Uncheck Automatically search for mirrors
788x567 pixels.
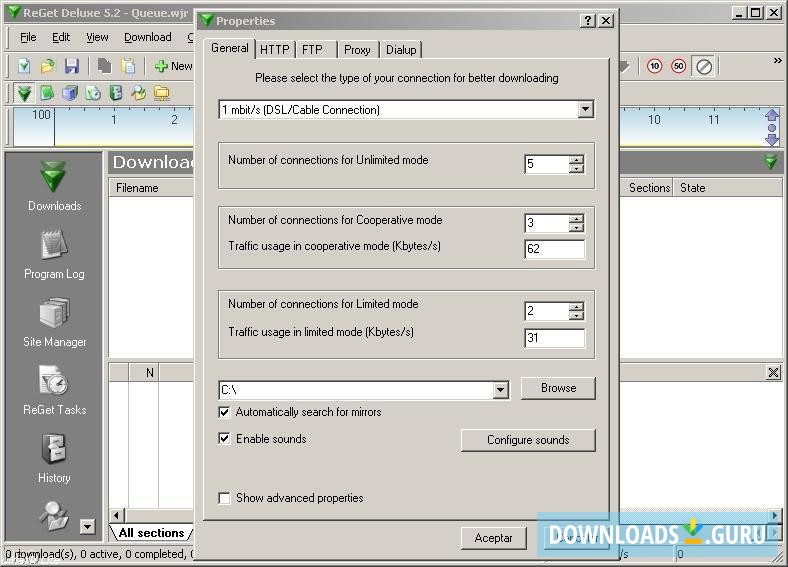224,412
